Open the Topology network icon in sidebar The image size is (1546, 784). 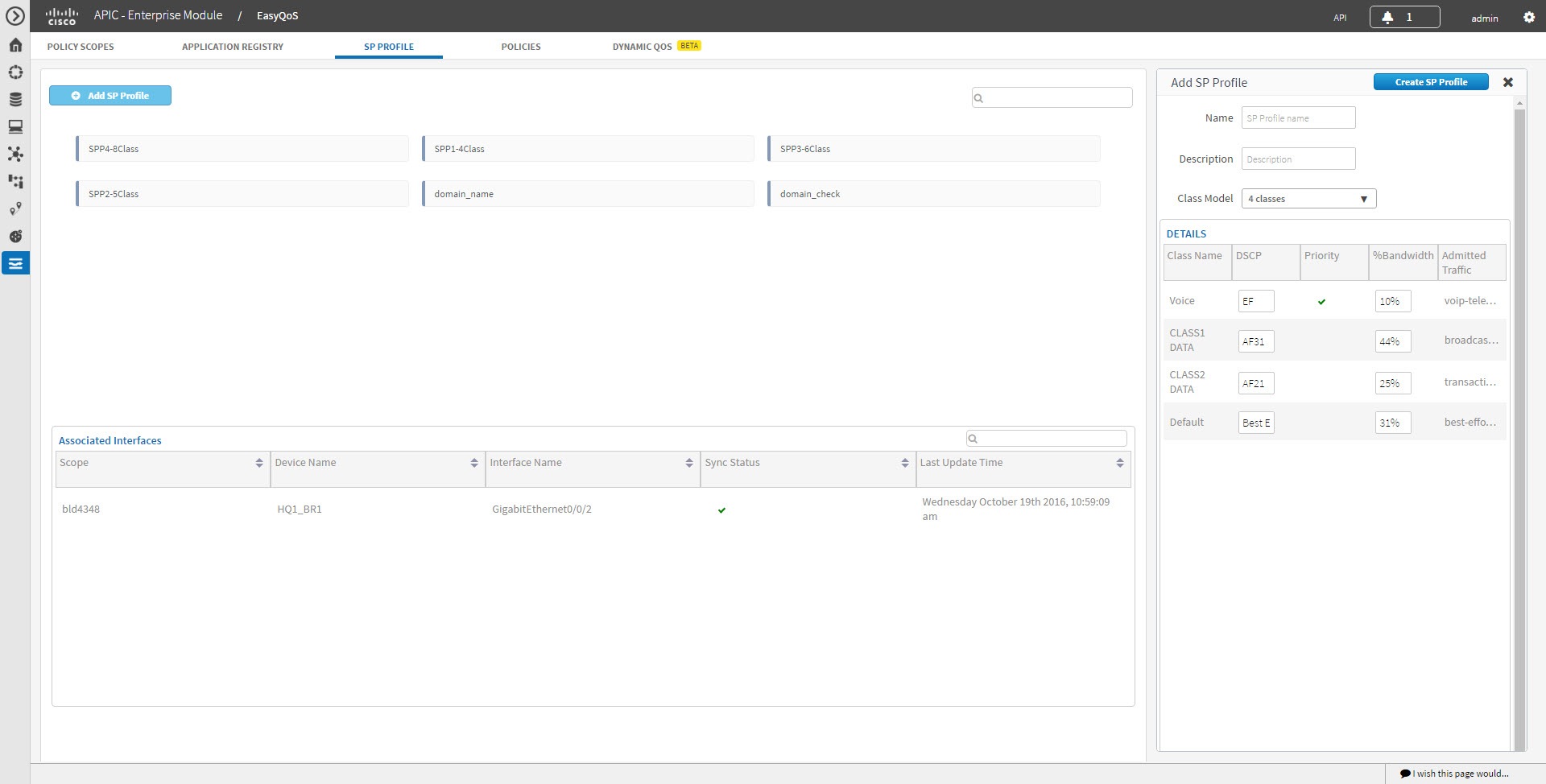tap(15, 154)
